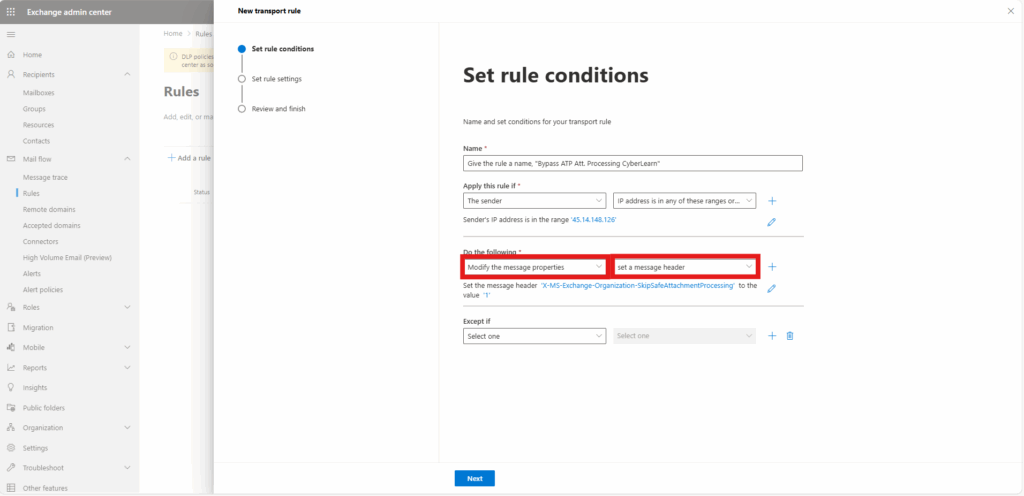
Task: Click the rule Name text field
Action: point(633,164)
